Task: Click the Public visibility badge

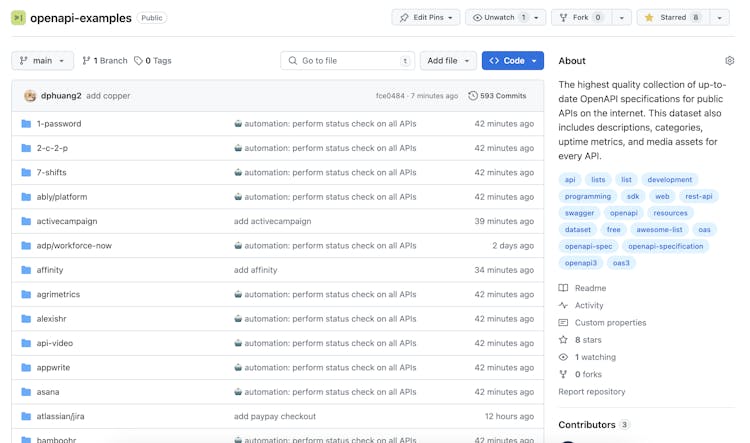Action: [152, 18]
